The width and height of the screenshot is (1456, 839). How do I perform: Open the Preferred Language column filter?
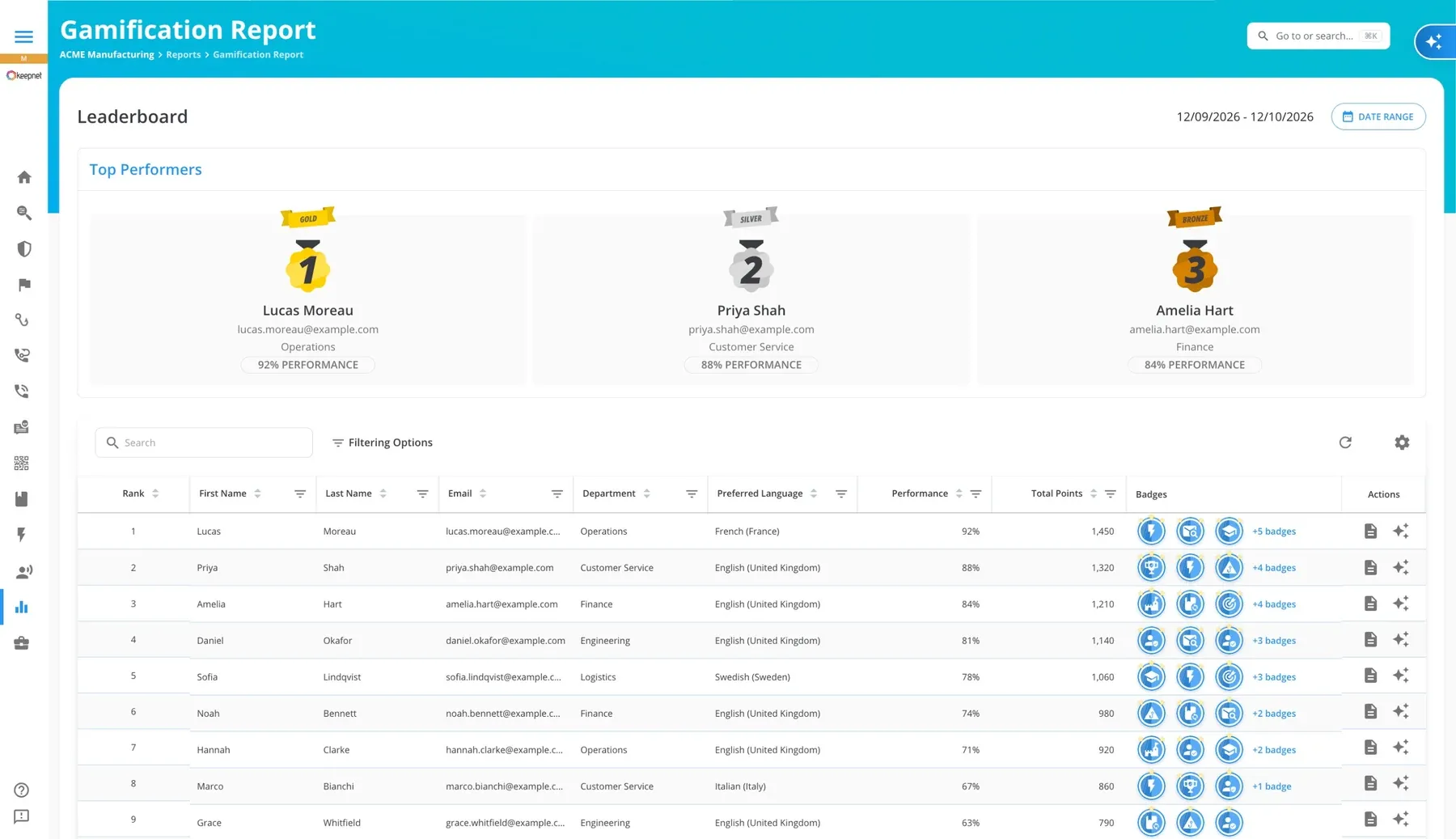[841, 494]
